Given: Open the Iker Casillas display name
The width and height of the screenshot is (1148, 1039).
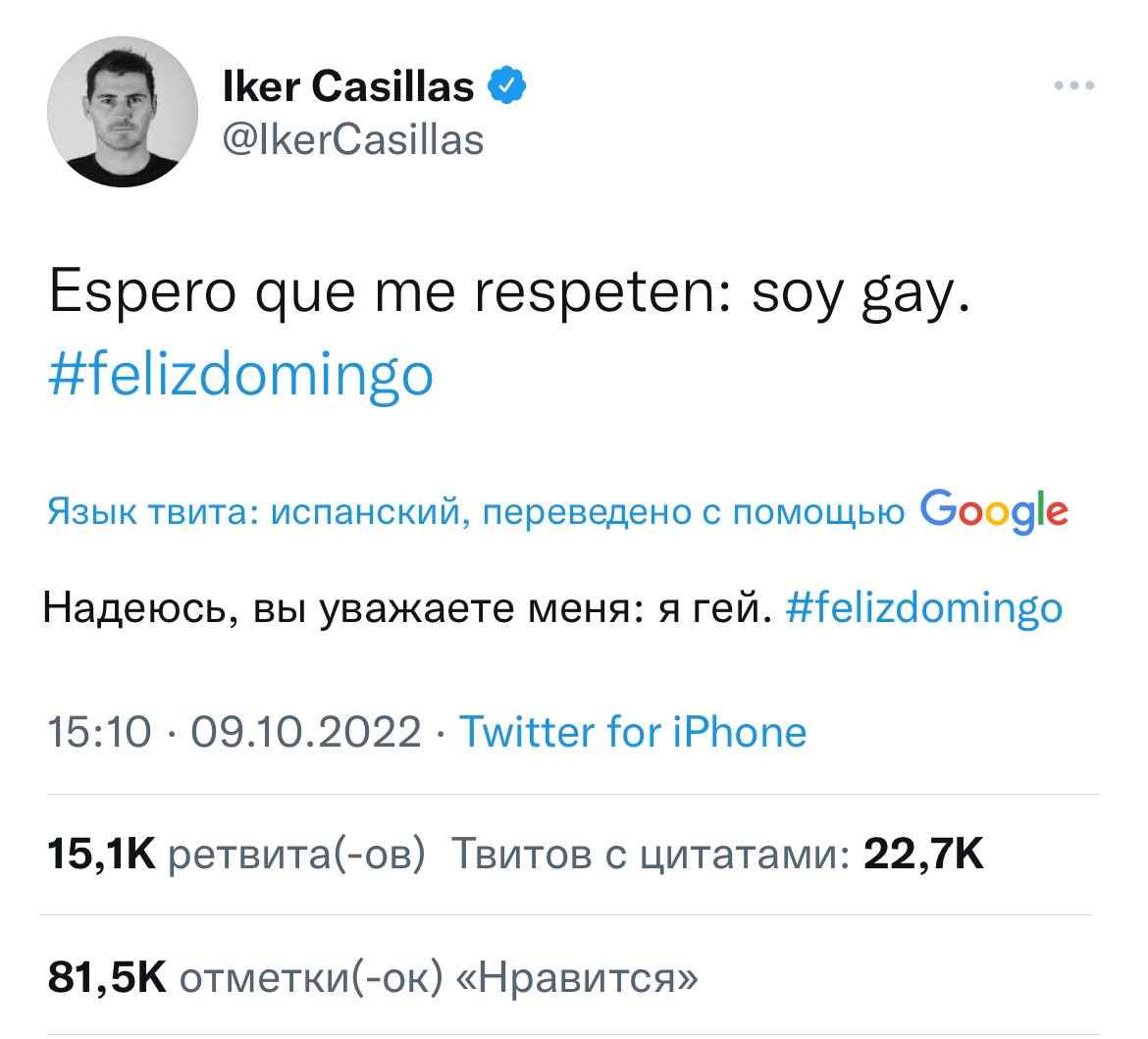Looking at the screenshot, I should [x=349, y=88].
